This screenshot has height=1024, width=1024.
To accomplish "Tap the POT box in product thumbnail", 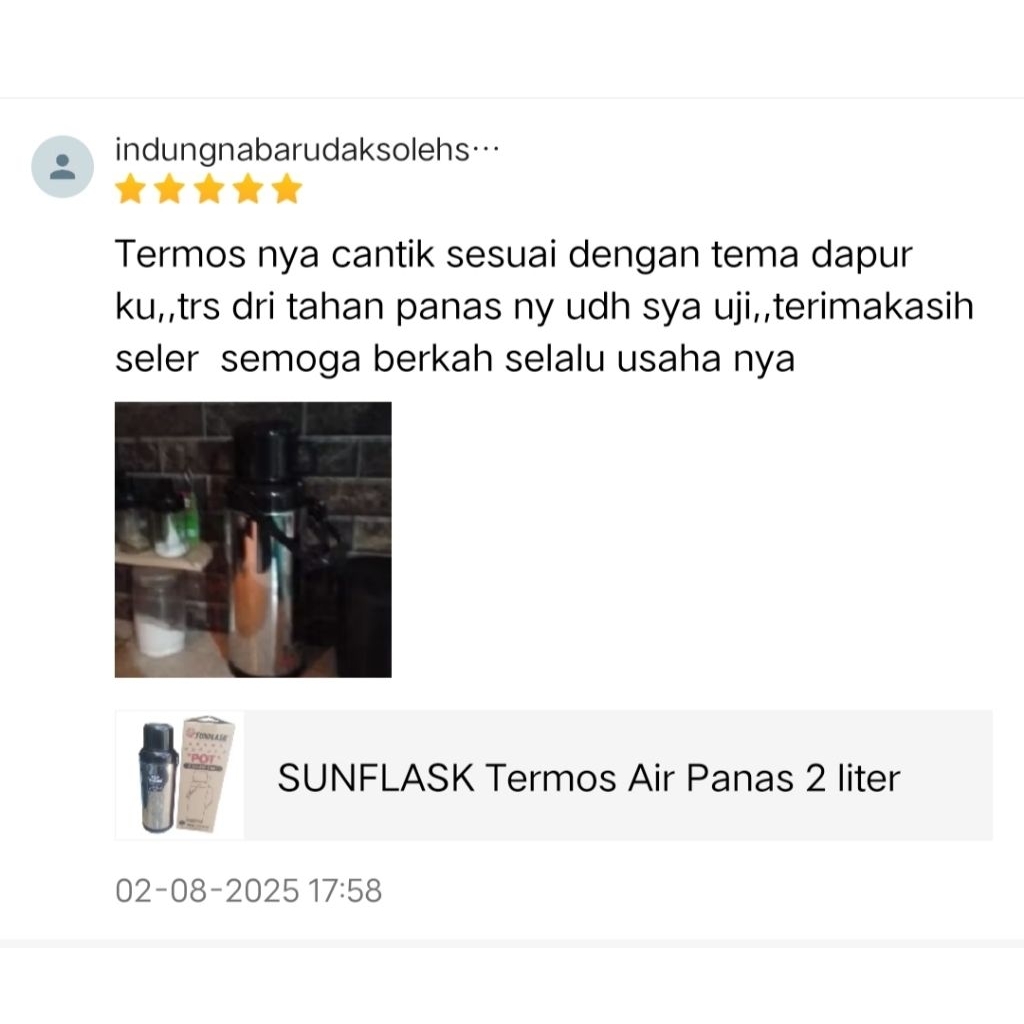I will 204,773.
